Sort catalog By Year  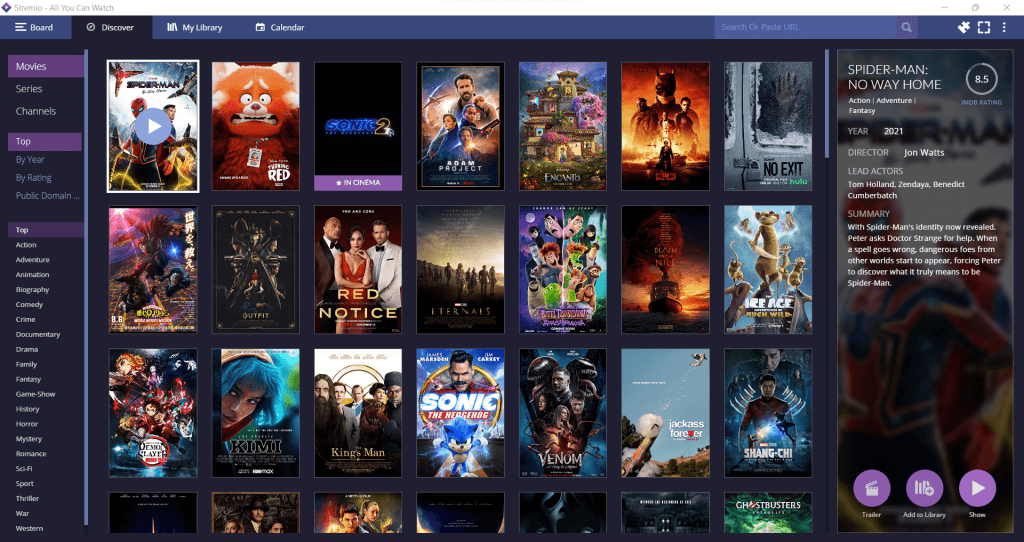click(x=30, y=159)
